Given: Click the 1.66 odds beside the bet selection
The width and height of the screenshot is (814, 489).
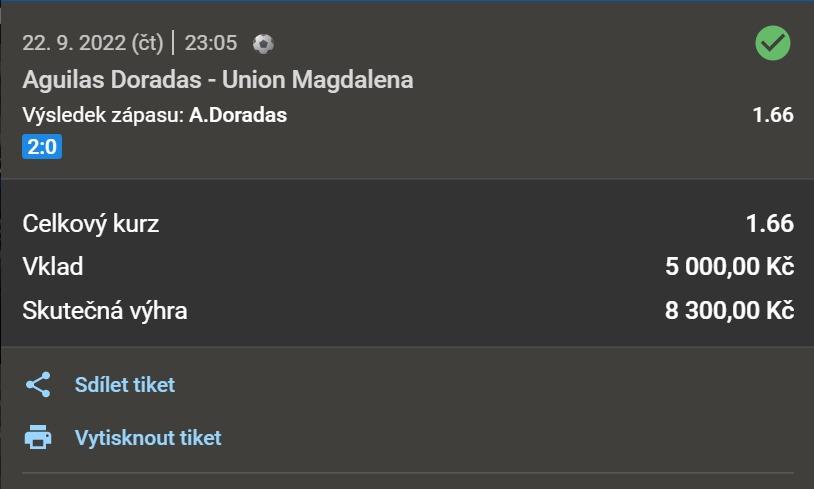Looking at the screenshot, I should (772, 115).
